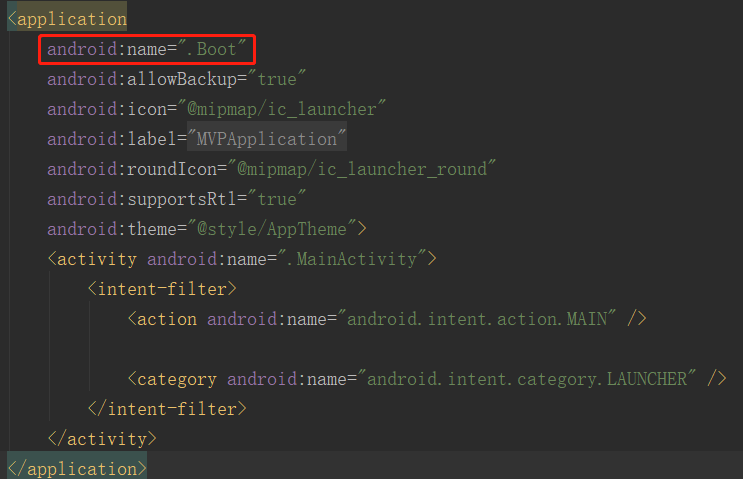The image size is (743, 479).
Task: Click the @style/AppTheme theme value
Action: (272, 229)
